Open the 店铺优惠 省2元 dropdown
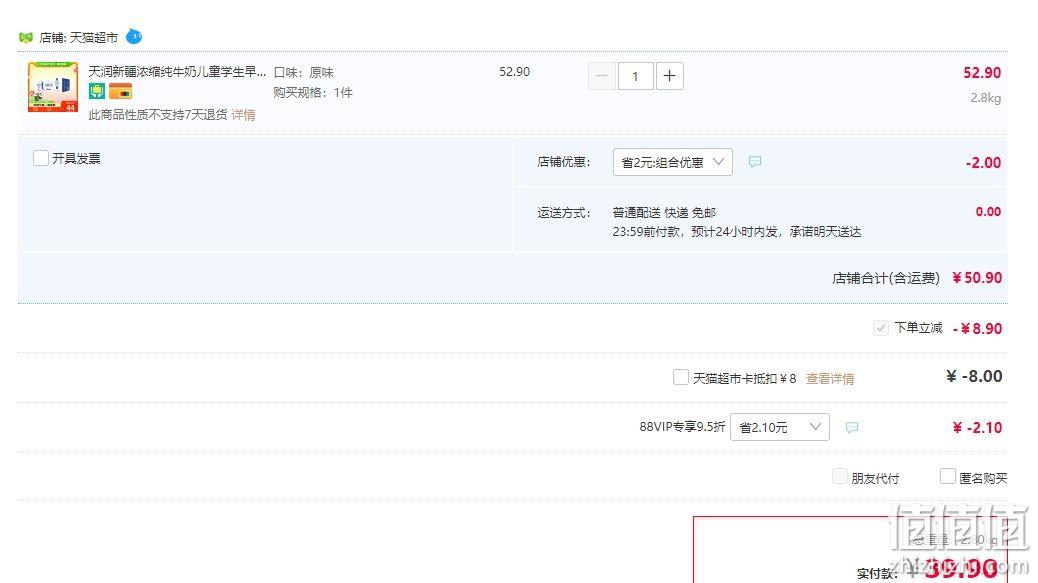Image resolution: width=1038 pixels, height=583 pixels. 673,162
